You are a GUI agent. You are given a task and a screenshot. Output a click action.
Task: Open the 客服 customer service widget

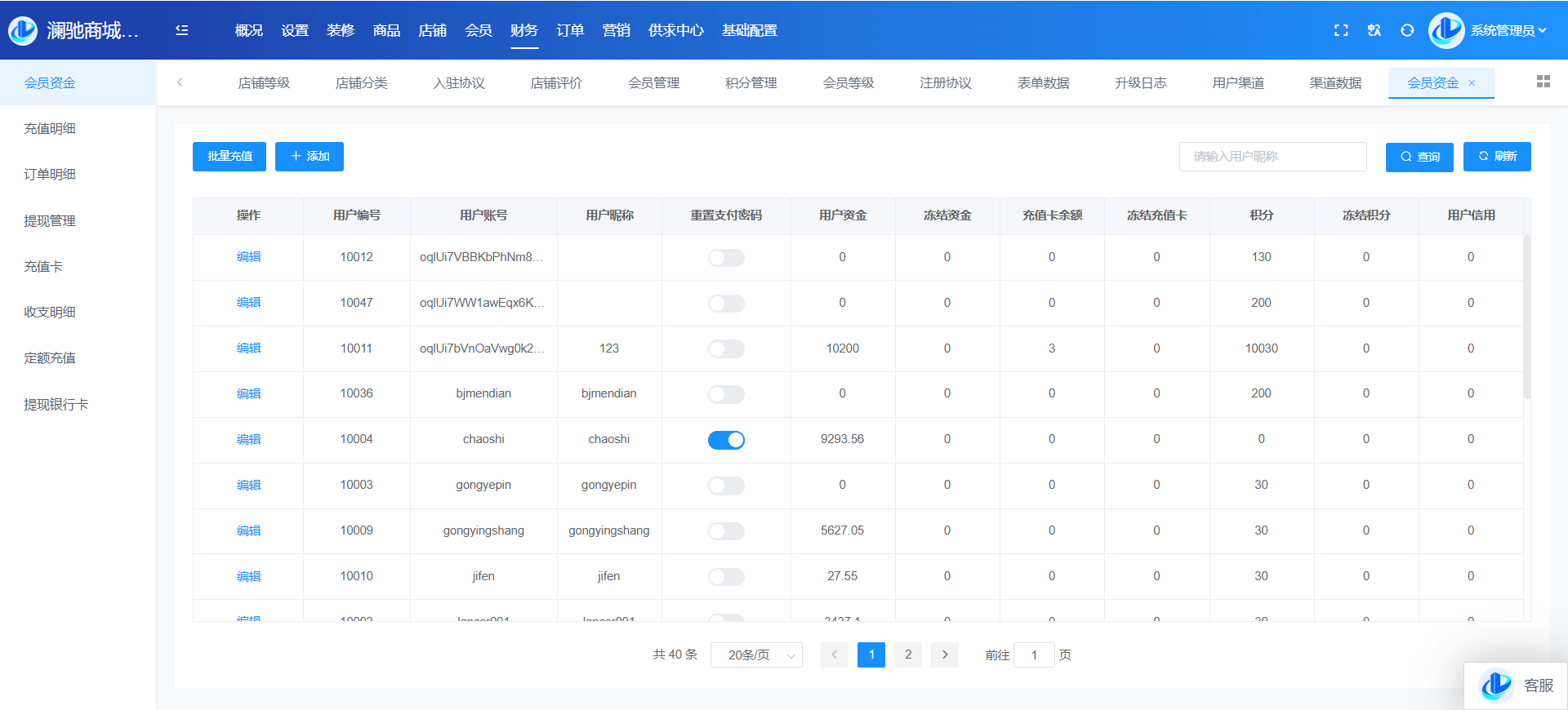(x=1517, y=686)
